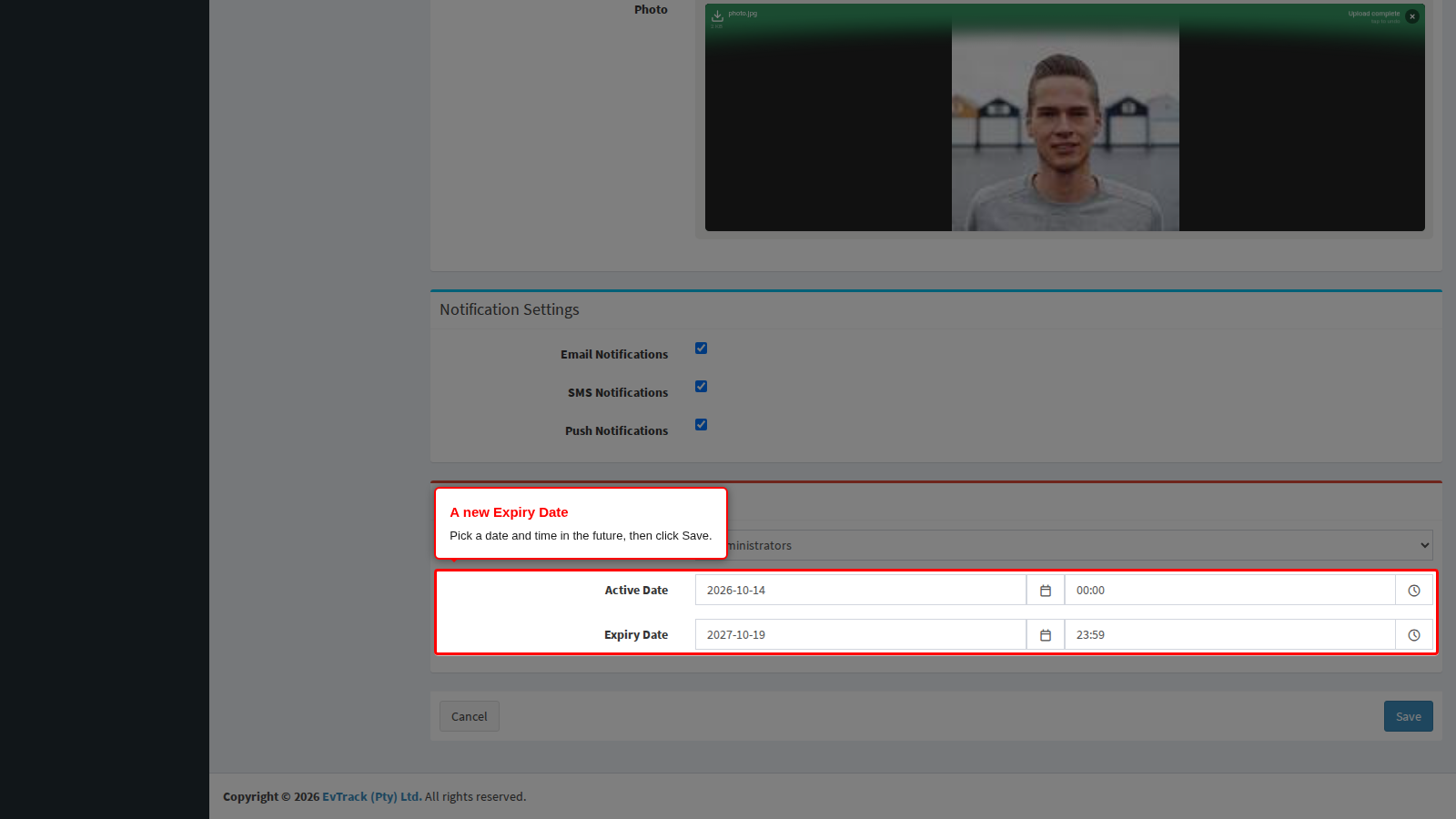
Task: Edit the Active Date field 2026-10-14
Action: [860, 590]
